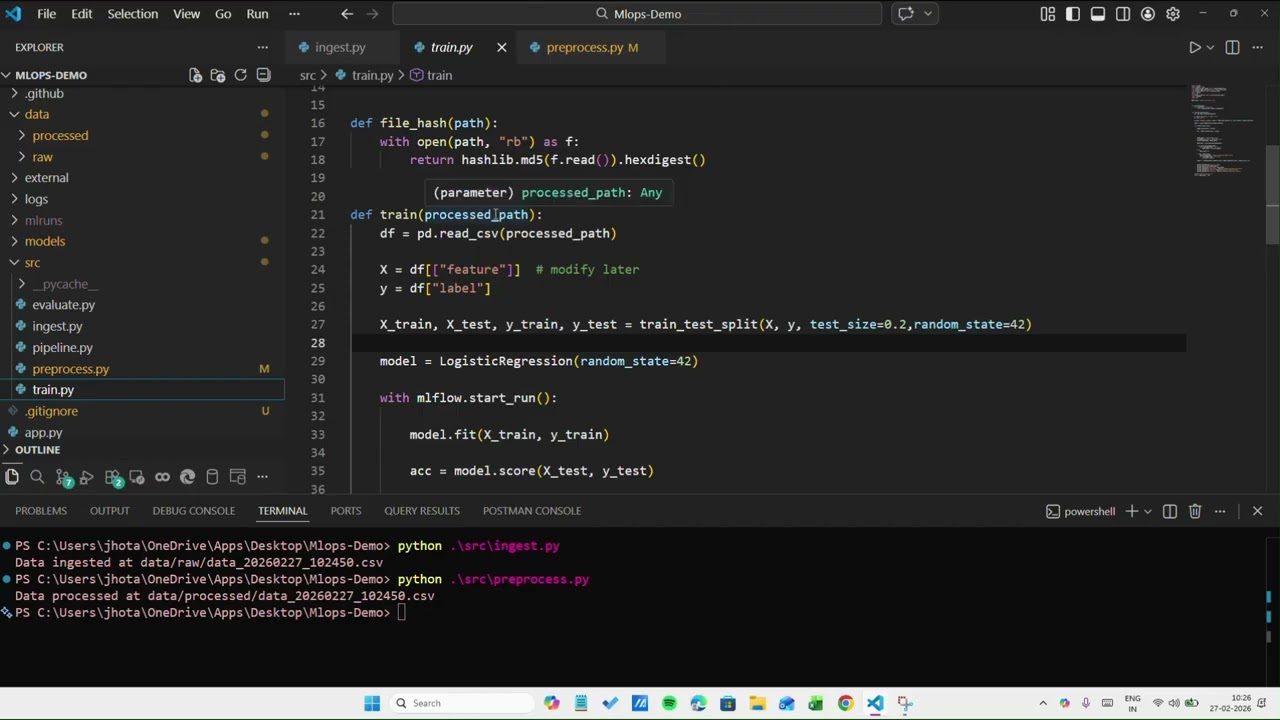Open the database cylinder view icon
The width and height of the screenshot is (1280, 720).
click(x=212, y=477)
